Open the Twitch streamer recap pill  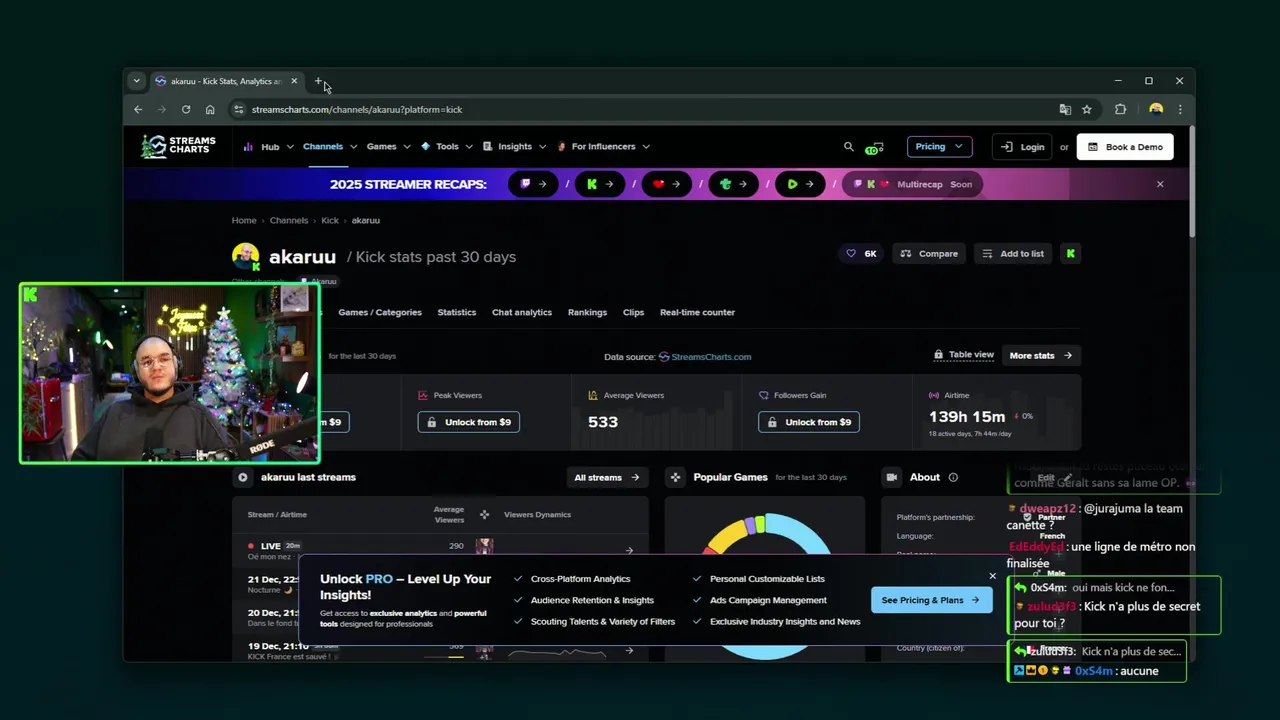click(x=533, y=184)
